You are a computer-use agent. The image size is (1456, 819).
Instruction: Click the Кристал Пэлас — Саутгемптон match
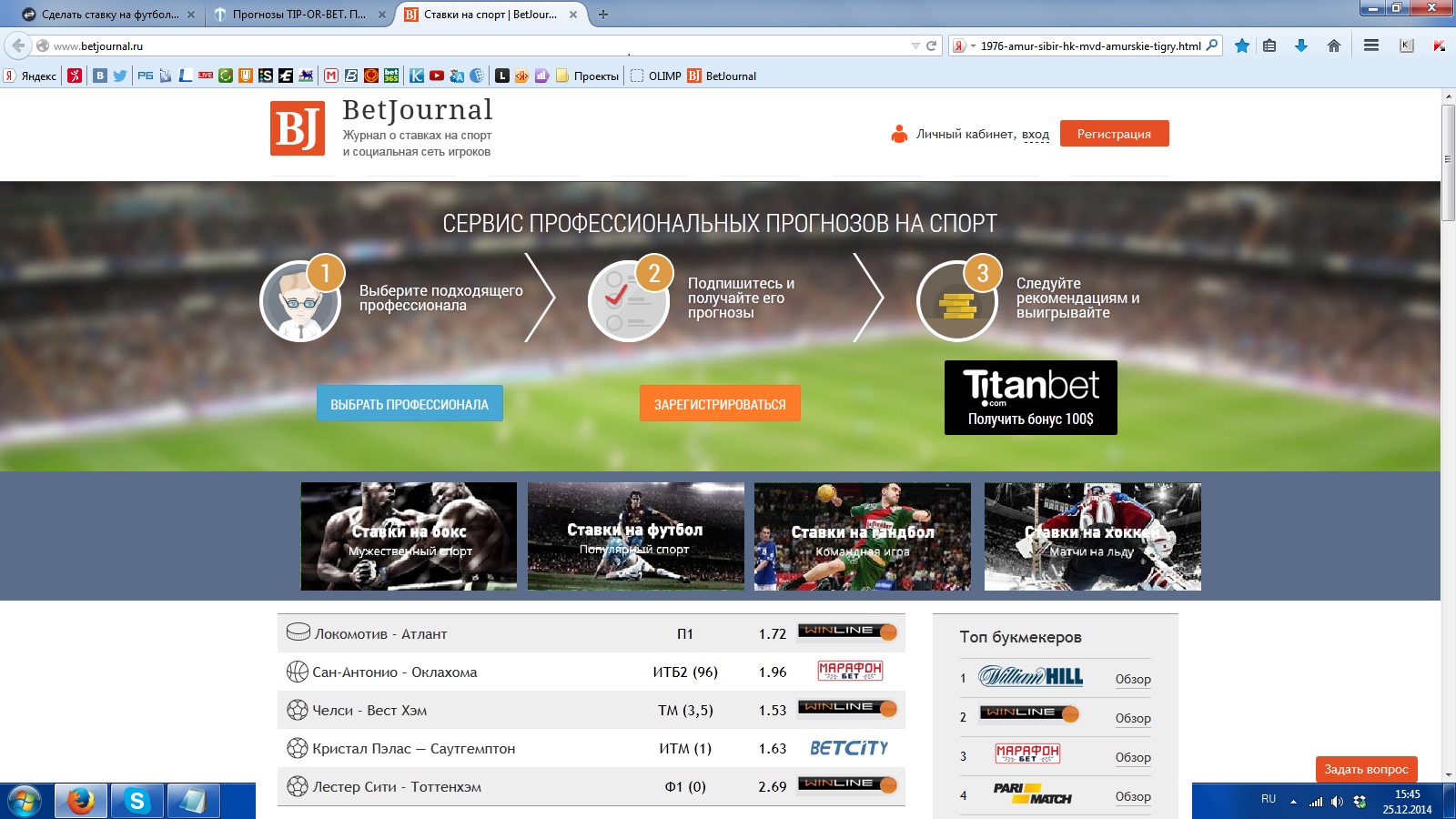pos(413,748)
